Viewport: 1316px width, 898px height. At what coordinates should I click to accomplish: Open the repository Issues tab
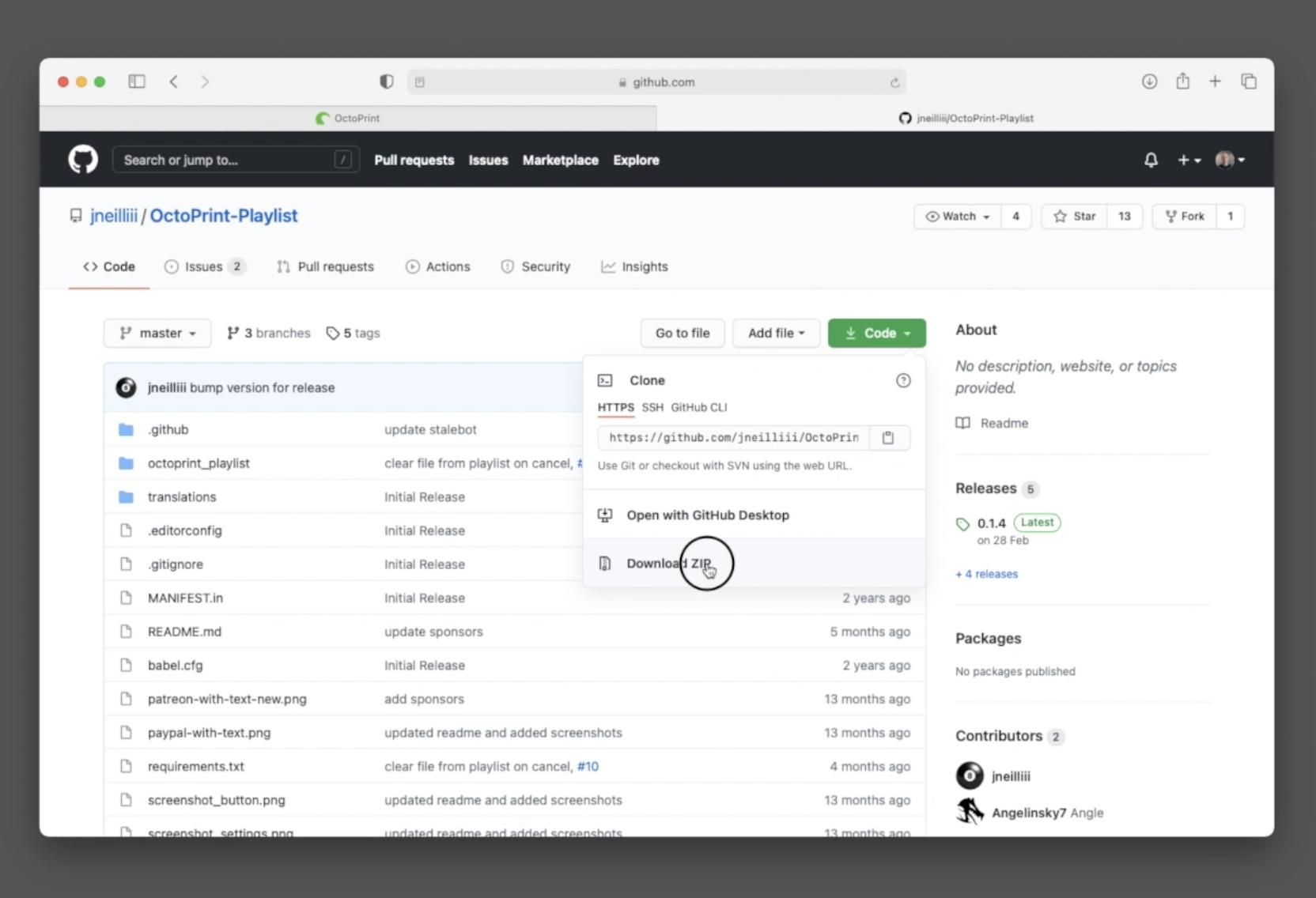205,266
